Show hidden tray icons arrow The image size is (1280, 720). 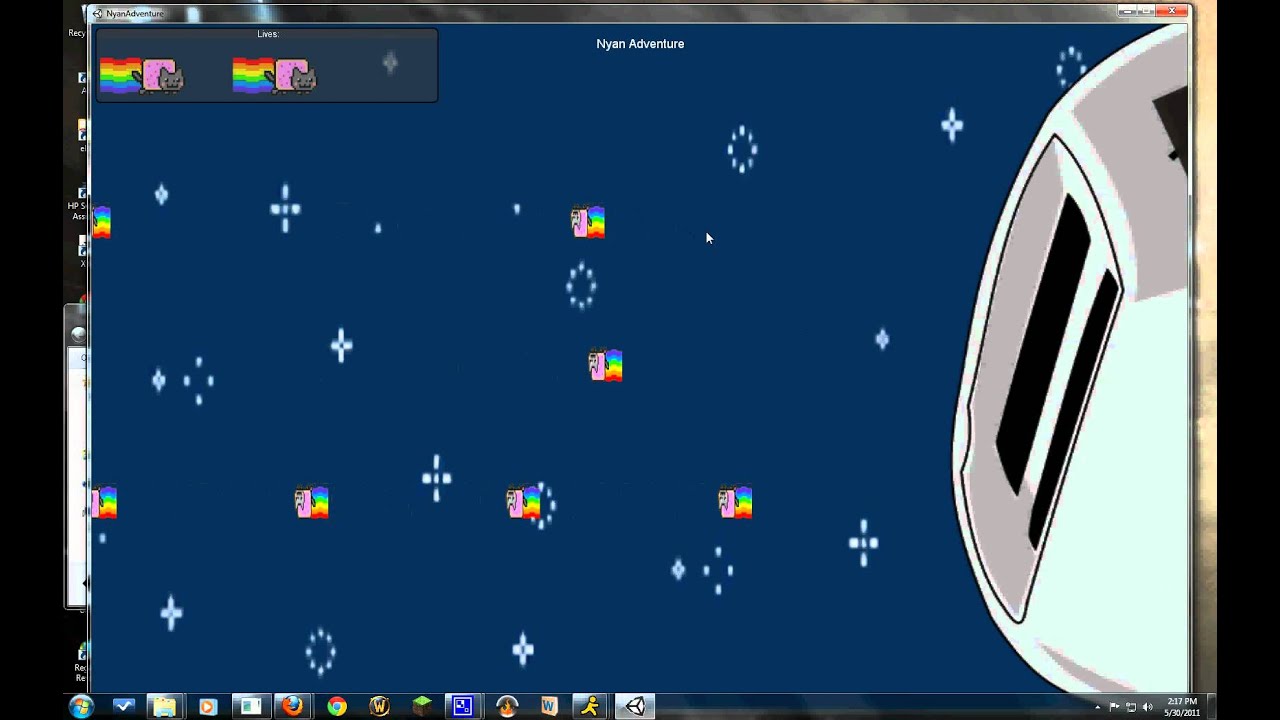tap(1098, 707)
